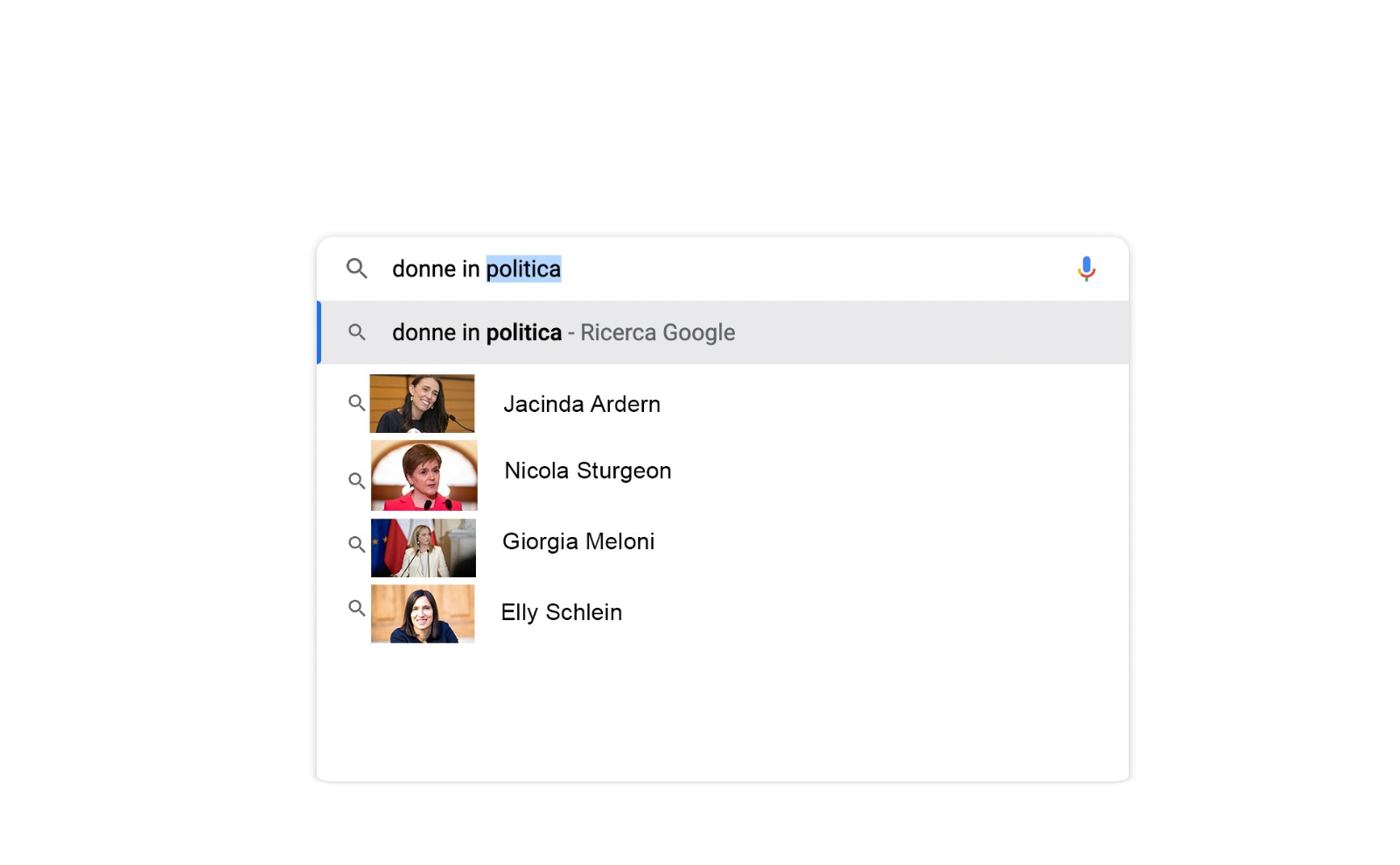Select 'donne in politica - Ricerca Google' suggestion
The width and height of the screenshot is (1400, 865).
[x=723, y=332]
